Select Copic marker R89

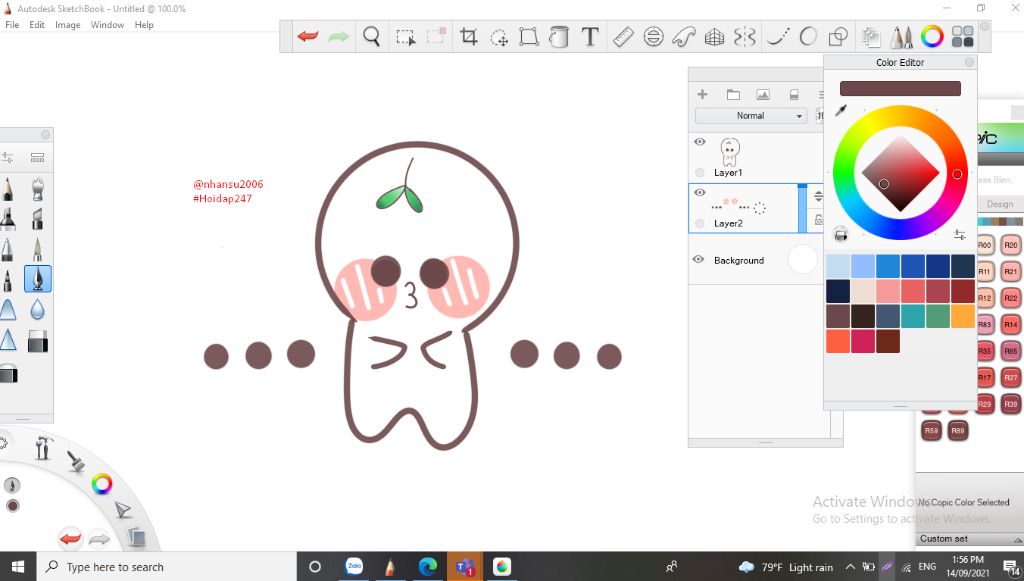(958, 430)
